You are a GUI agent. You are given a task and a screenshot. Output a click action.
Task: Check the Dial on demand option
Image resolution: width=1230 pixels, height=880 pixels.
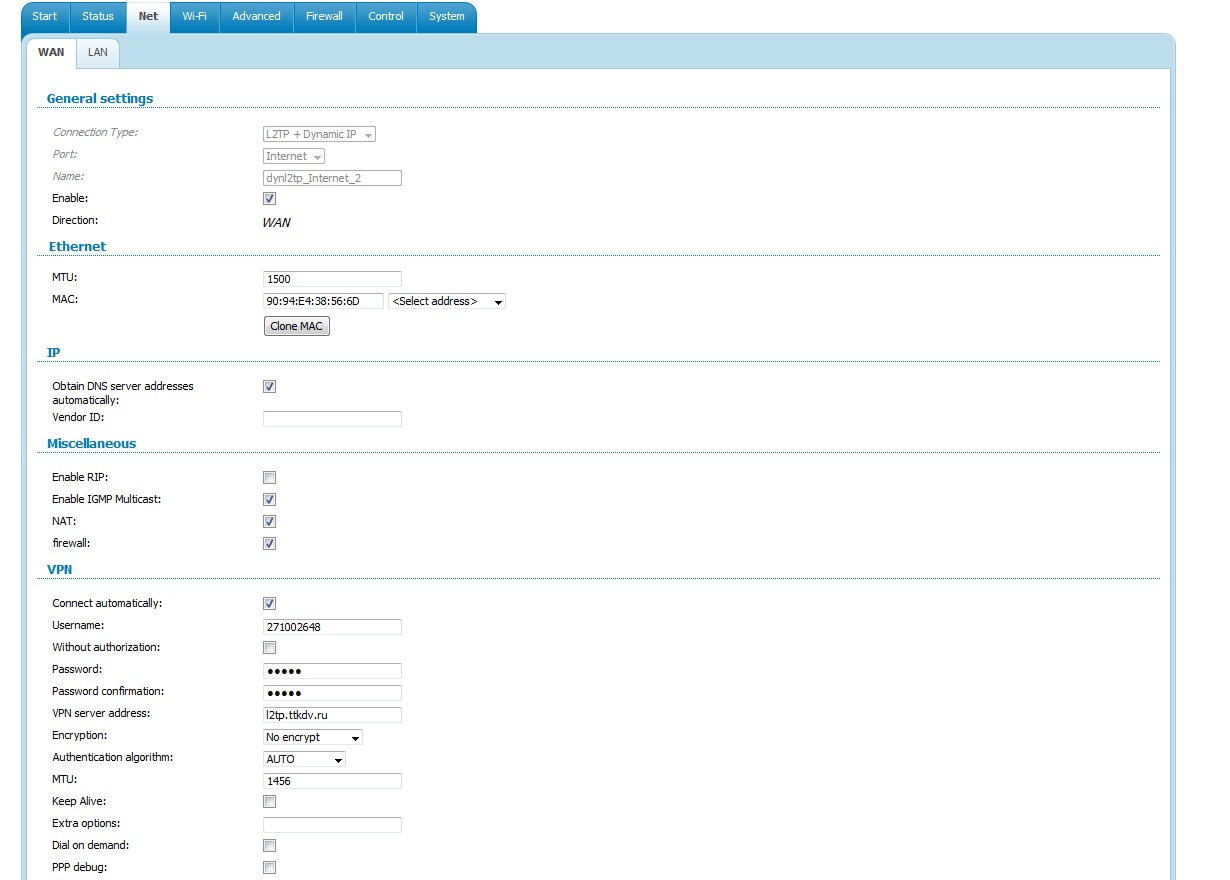[x=269, y=846]
